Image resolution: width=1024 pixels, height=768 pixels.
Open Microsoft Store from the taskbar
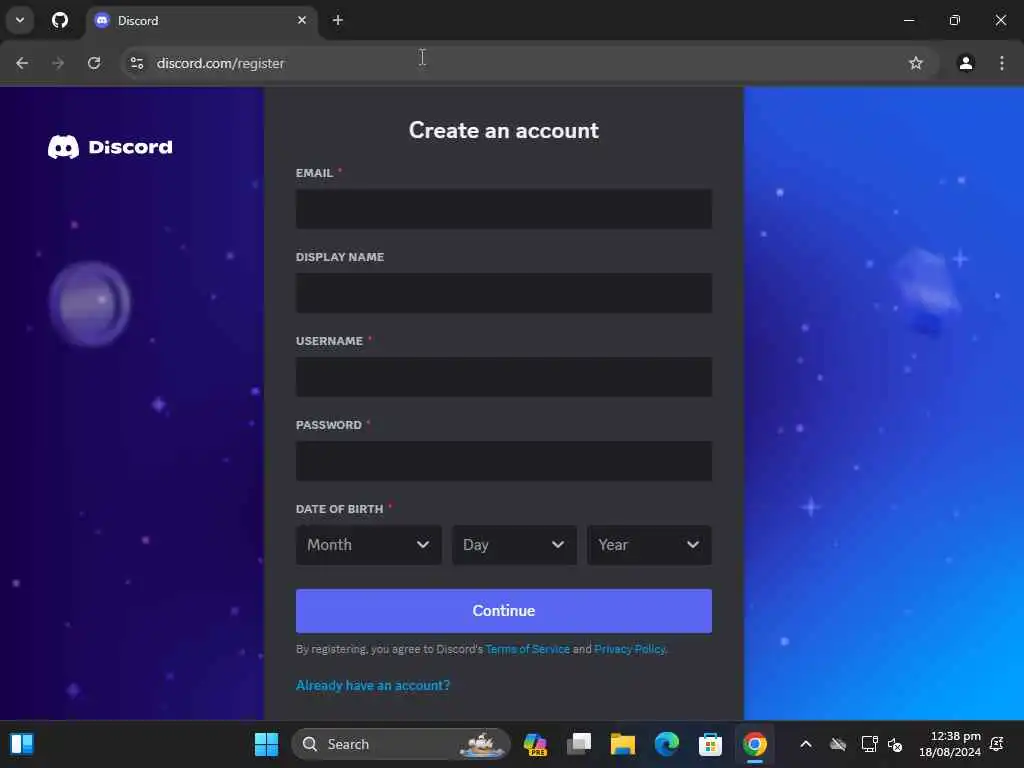[710, 744]
